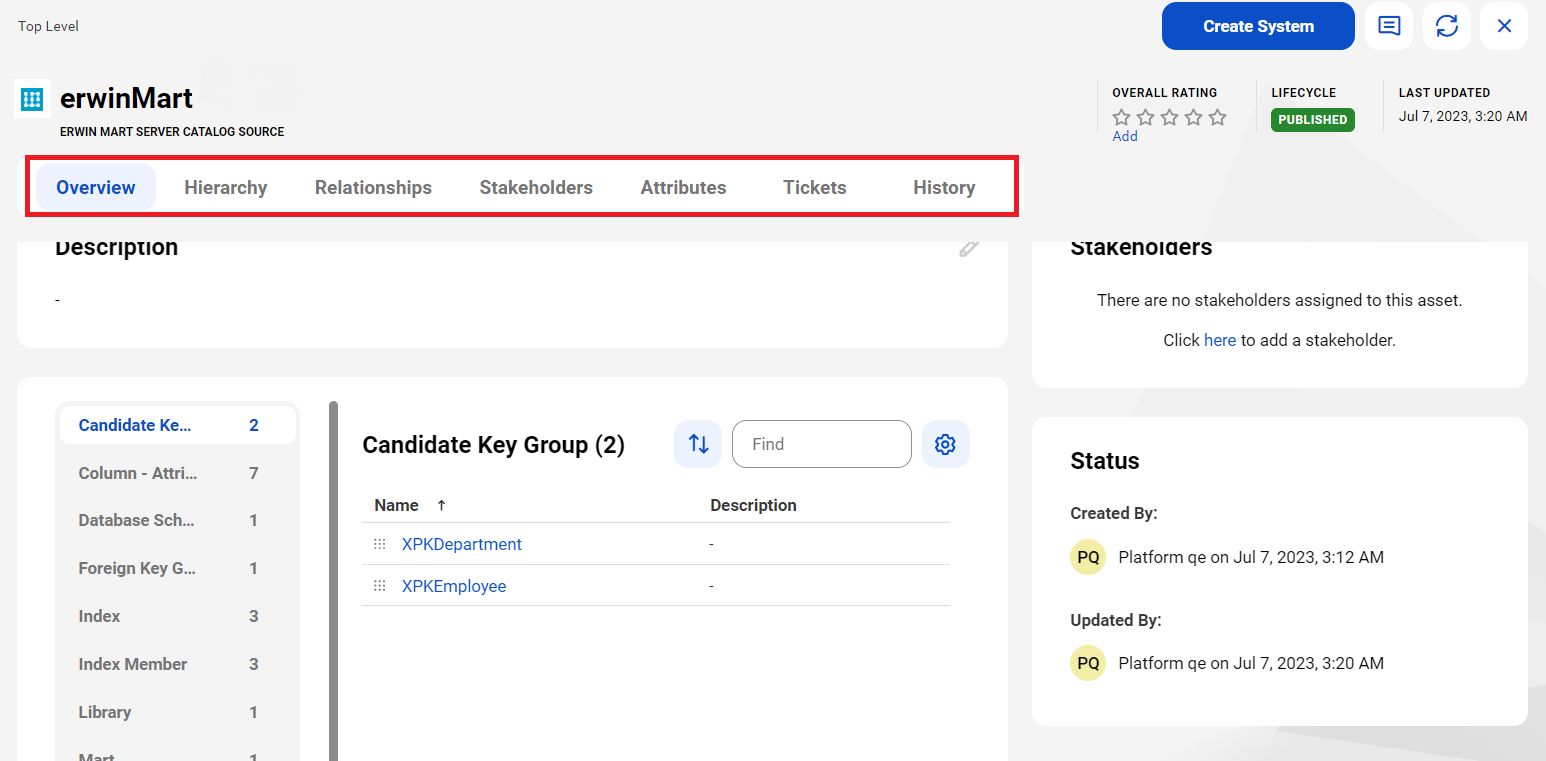Open the Tickets tab
Viewport: 1546px width, 761px height.
[x=815, y=187]
